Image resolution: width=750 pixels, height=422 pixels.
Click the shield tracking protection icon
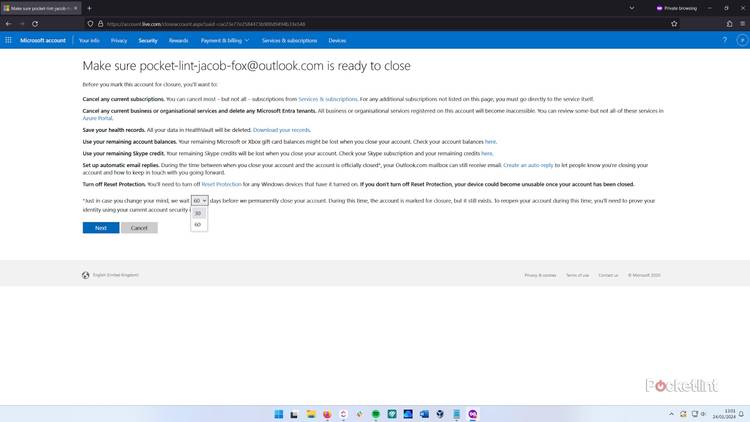click(90, 23)
